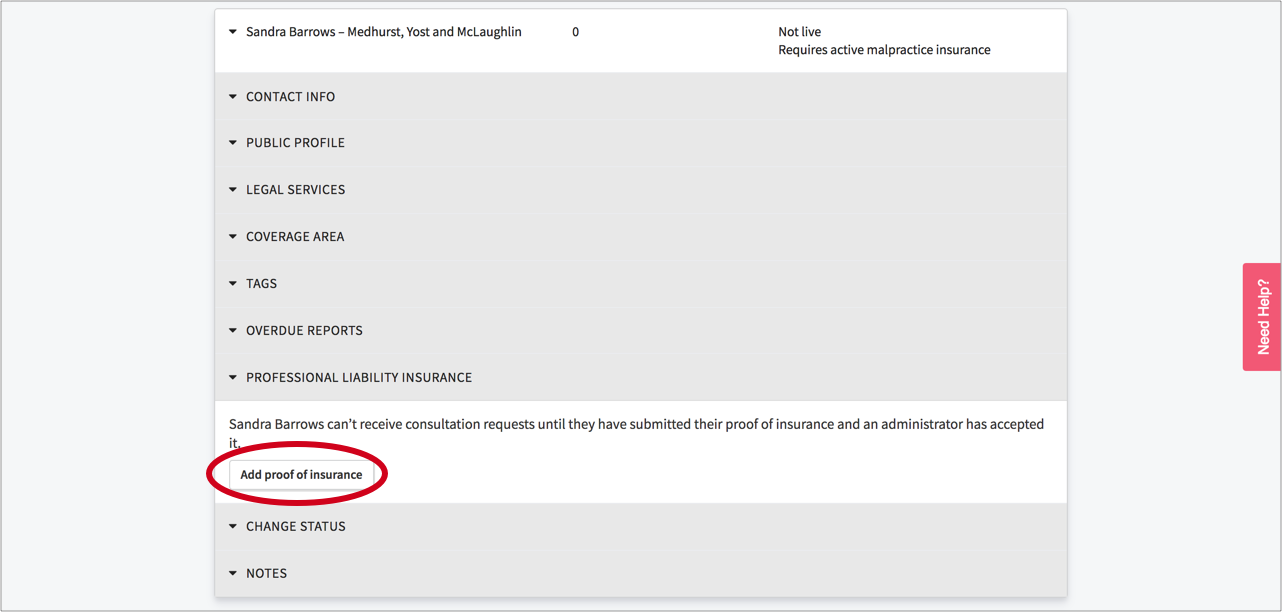Click the caret icon beside COVERAGE AREA
The height and width of the screenshot is (612, 1282).
click(233, 237)
